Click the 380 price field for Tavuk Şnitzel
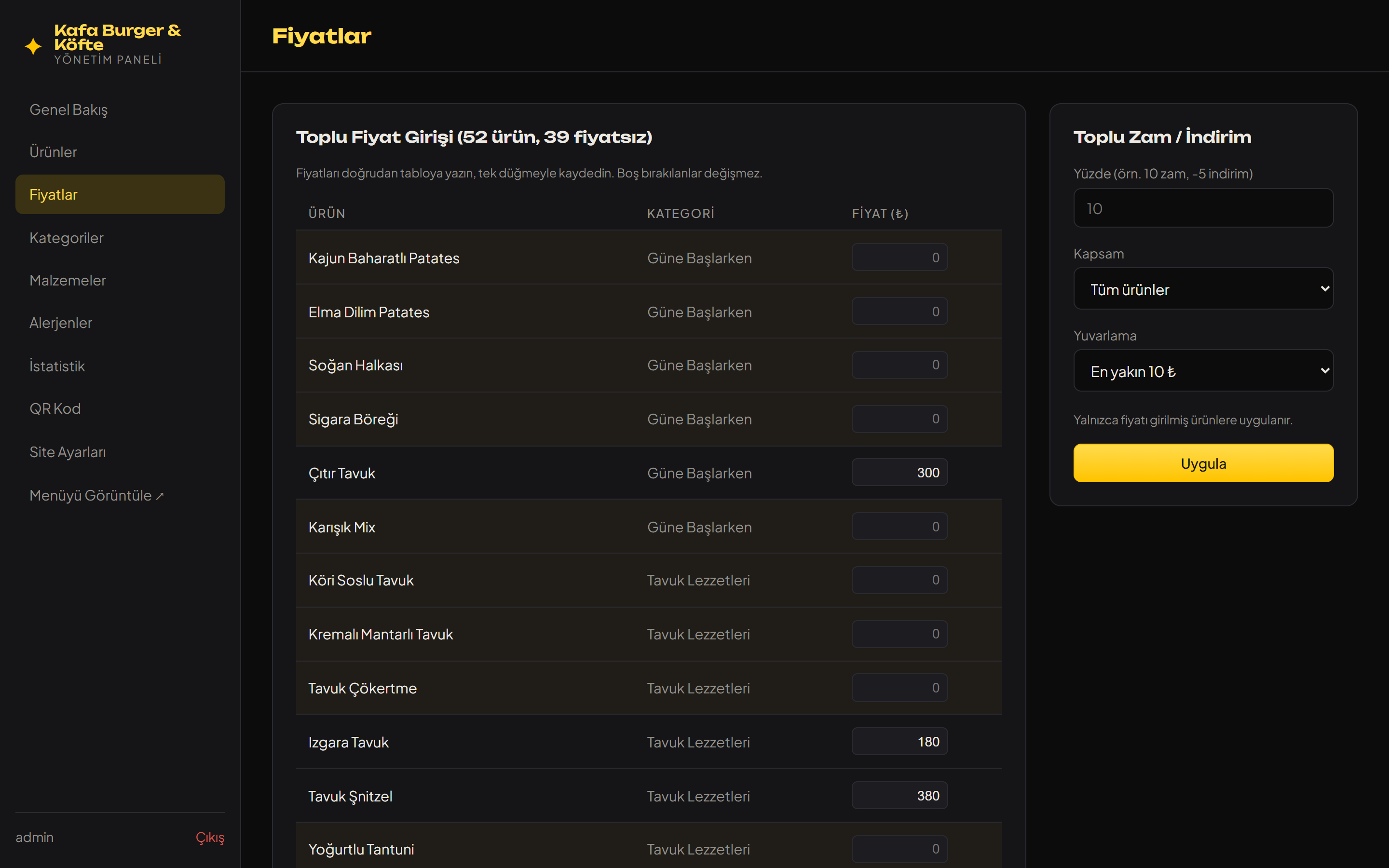 coord(899,796)
